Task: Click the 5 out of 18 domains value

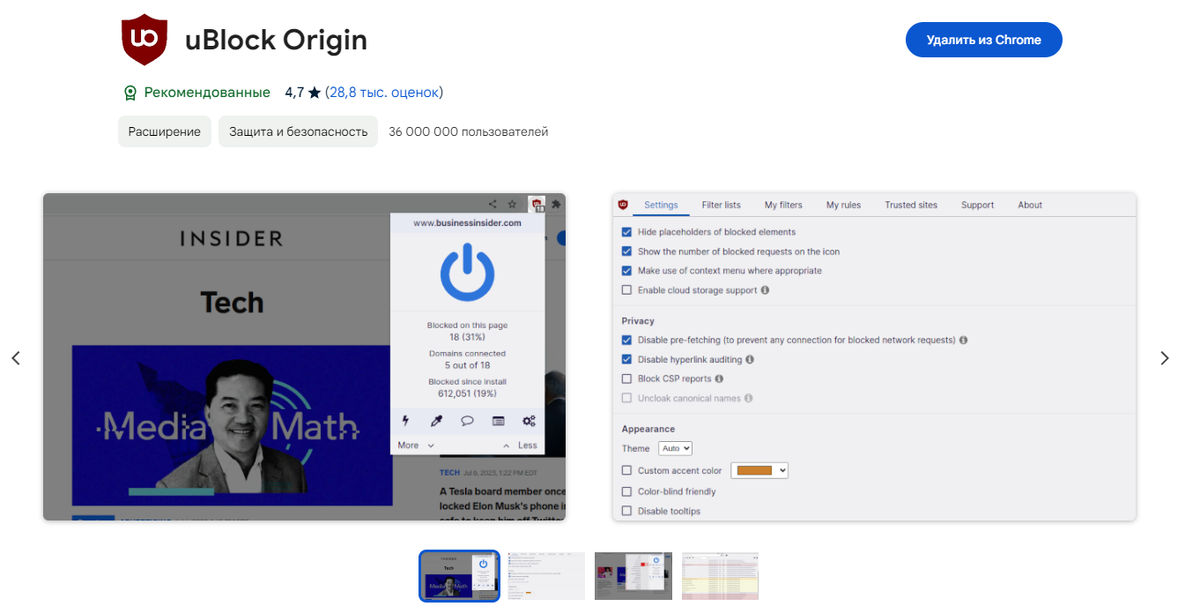Action: tap(467, 365)
